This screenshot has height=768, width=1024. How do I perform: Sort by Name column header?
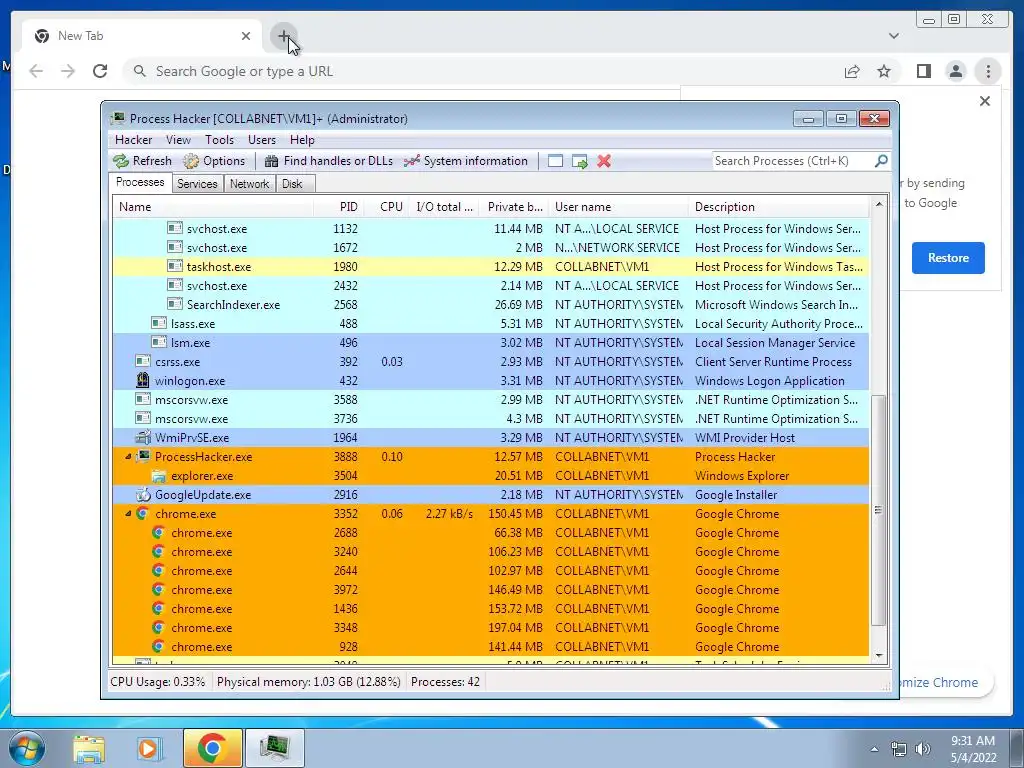pos(212,207)
